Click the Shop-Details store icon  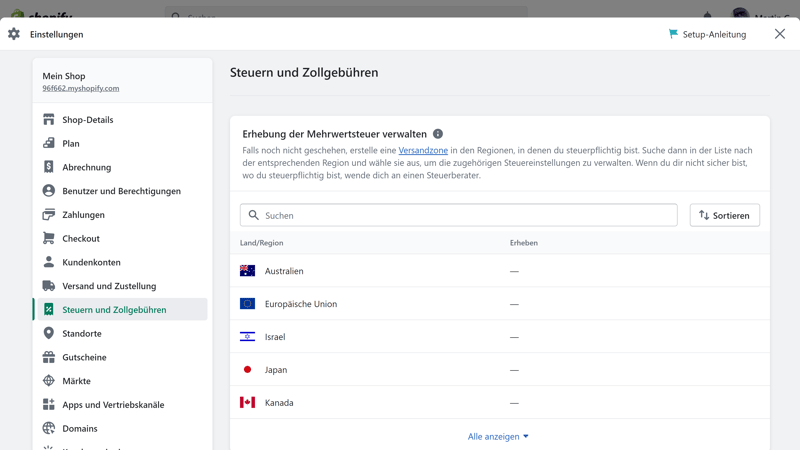tap(48, 120)
